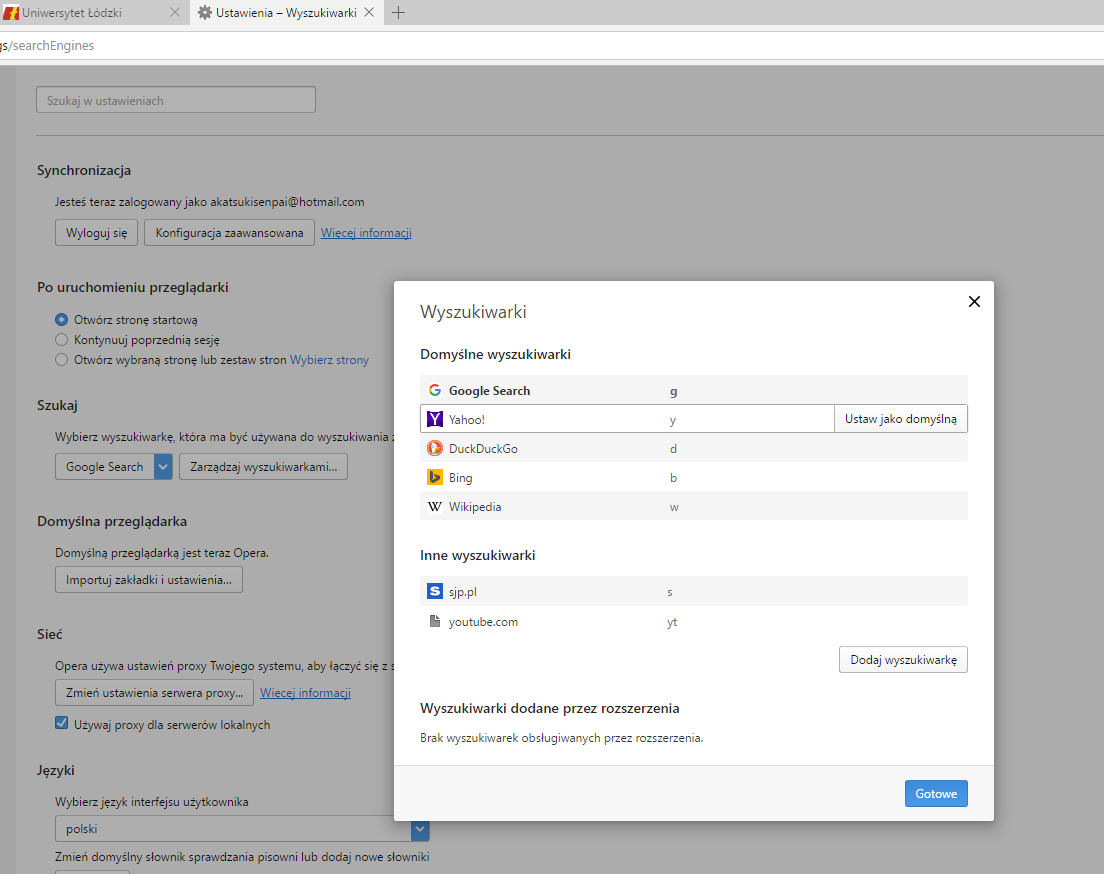The height and width of the screenshot is (874, 1104).
Task: Select the Google Search row name
Action: tap(489, 391)
